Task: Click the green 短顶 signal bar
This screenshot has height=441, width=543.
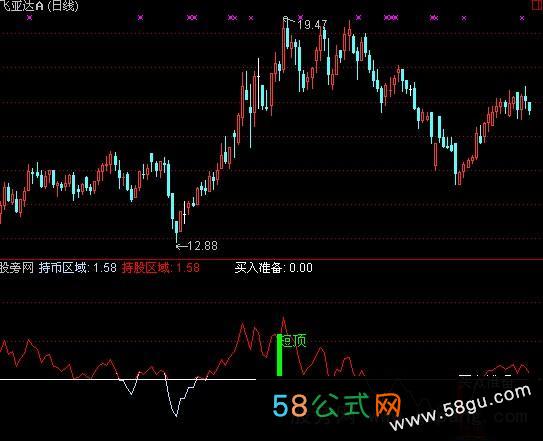Action: (279, 355)
